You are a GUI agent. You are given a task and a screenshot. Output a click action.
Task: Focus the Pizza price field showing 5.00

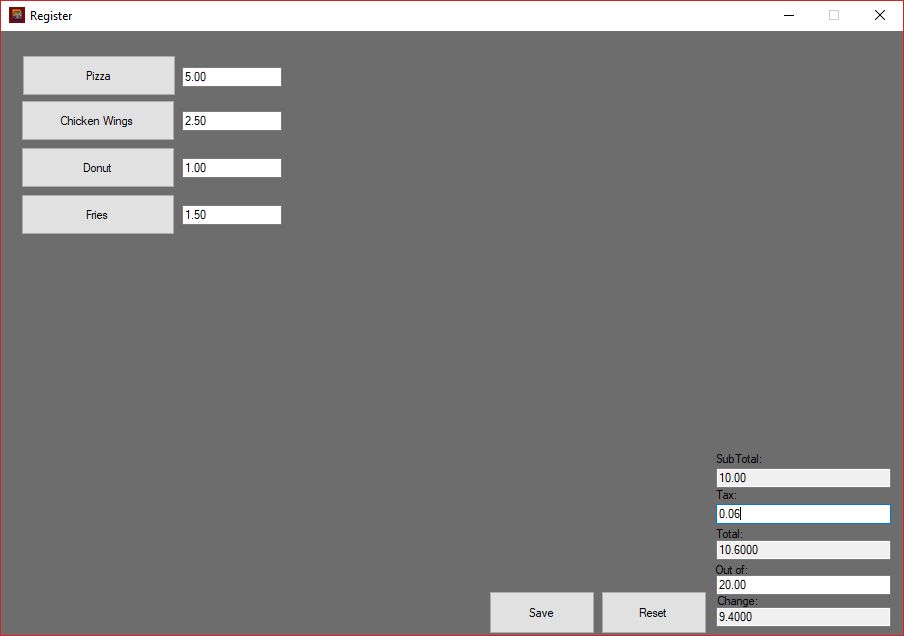pyautogui.click(x=232, y=77)
